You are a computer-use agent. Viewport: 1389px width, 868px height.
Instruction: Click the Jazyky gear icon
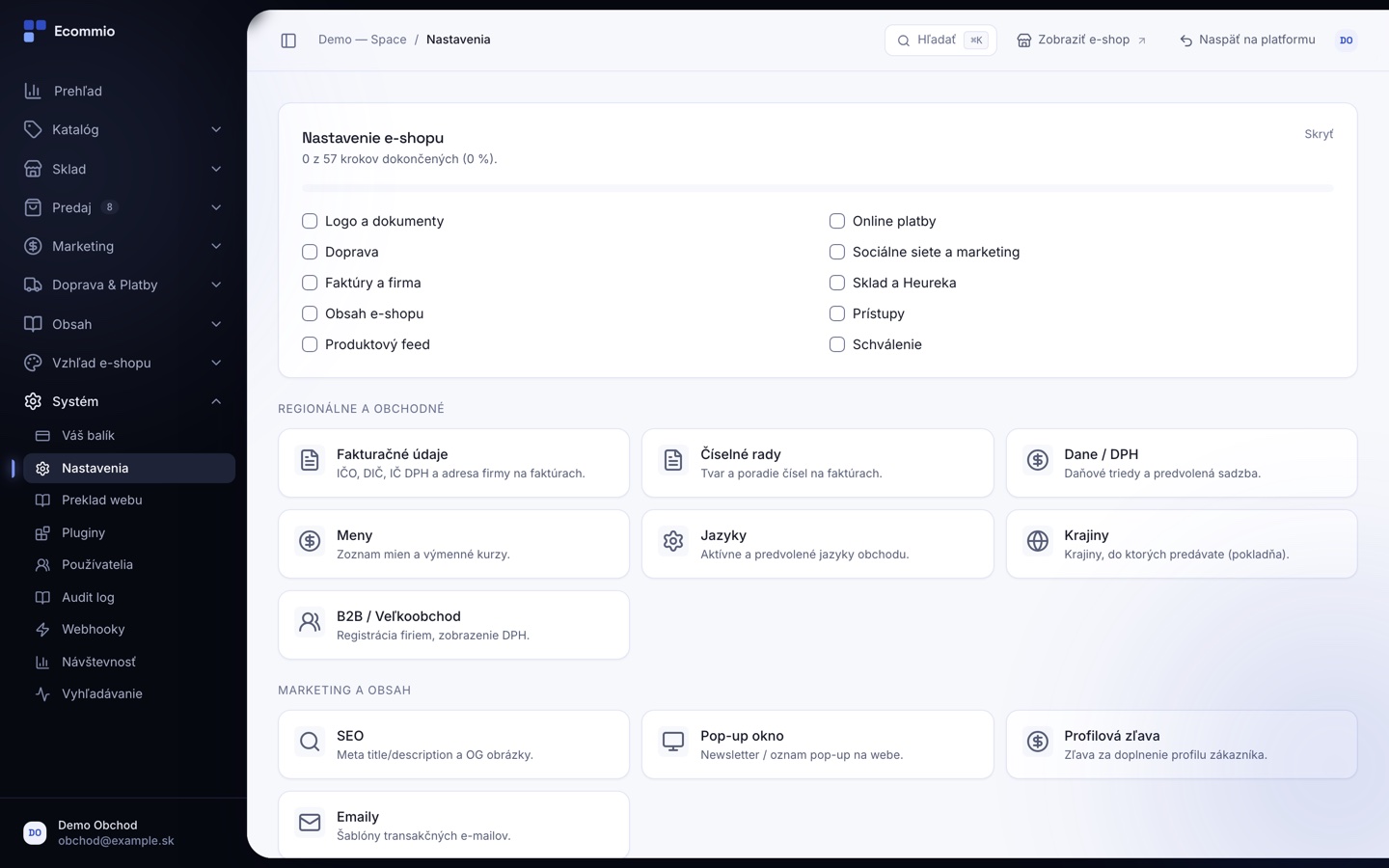click(x=673, y=541)
